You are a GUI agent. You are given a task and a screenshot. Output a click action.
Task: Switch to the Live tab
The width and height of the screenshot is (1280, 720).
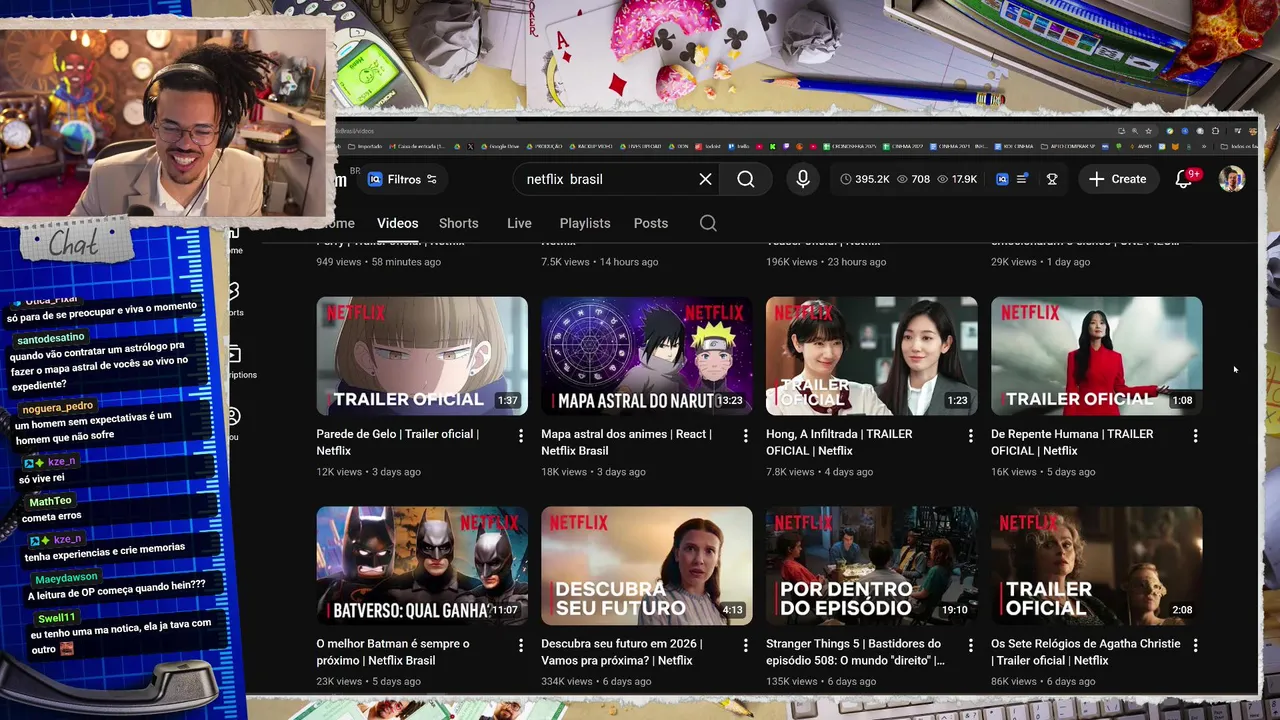[x=519, y=223]
